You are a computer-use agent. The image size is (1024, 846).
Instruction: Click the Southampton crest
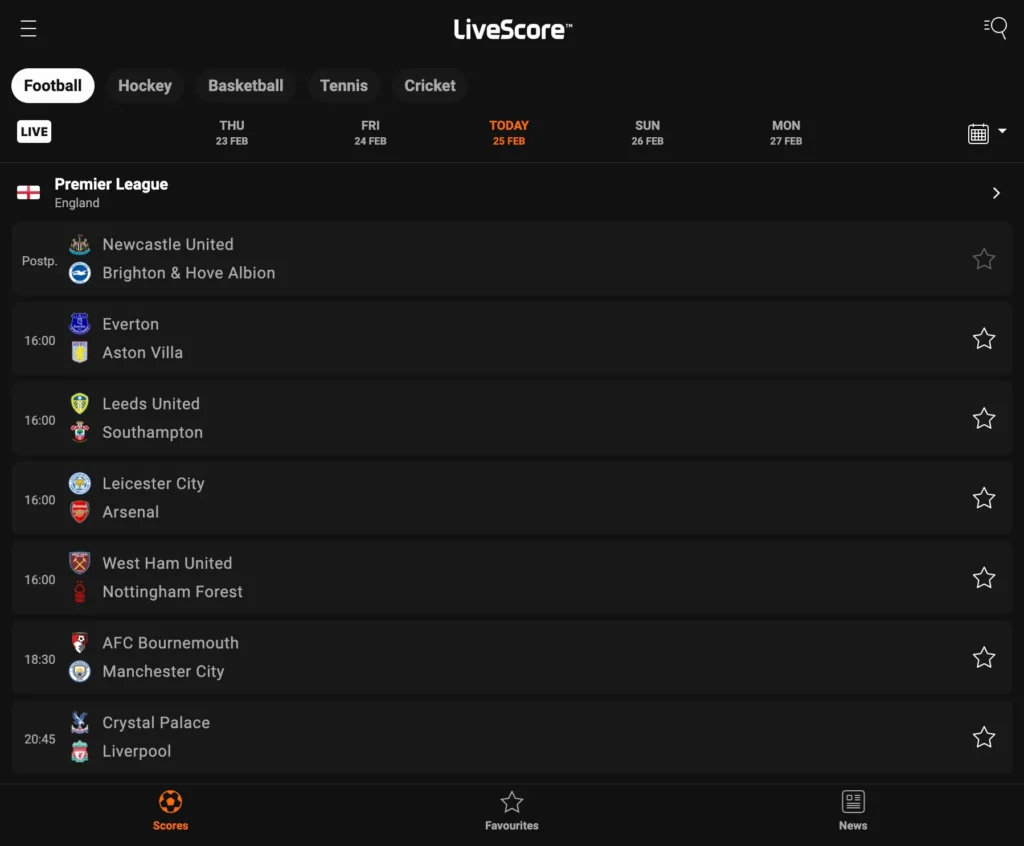pyautogui.click(x=80, y=432)
